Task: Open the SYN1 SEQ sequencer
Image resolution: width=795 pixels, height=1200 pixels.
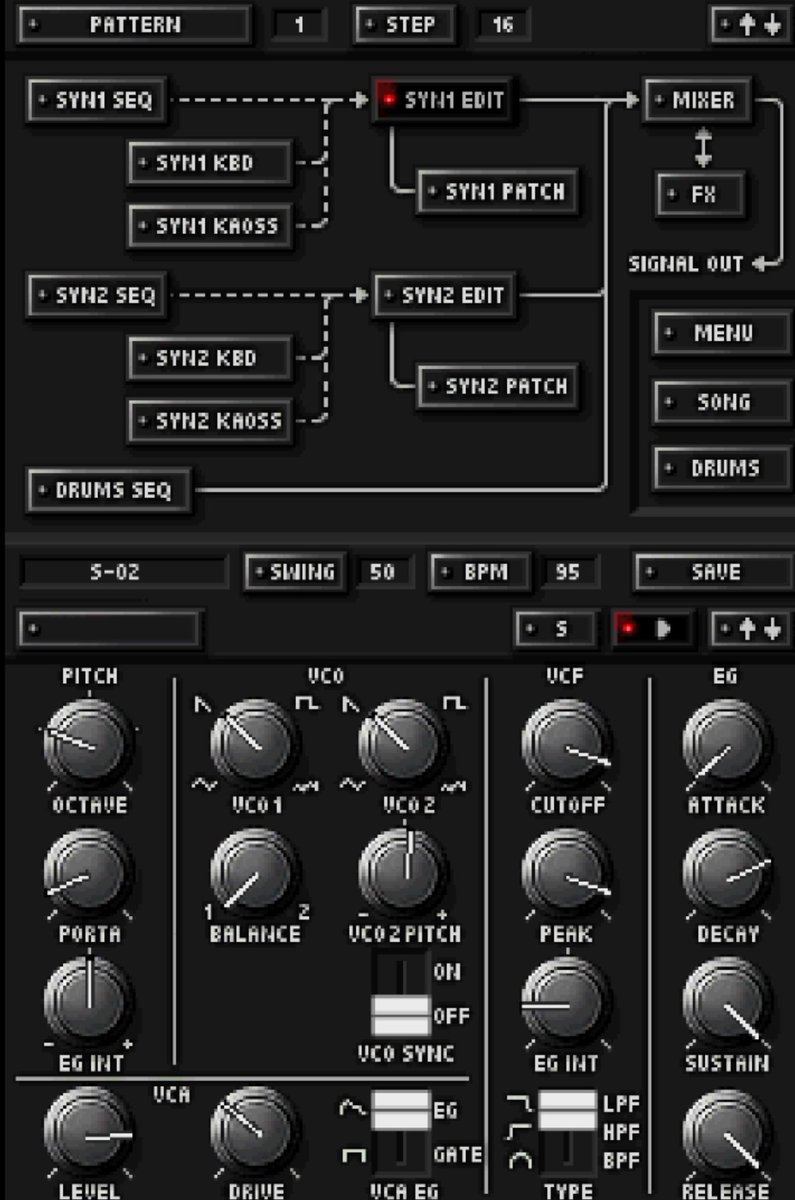Action: pyautogui.click(x=96, y=101)
